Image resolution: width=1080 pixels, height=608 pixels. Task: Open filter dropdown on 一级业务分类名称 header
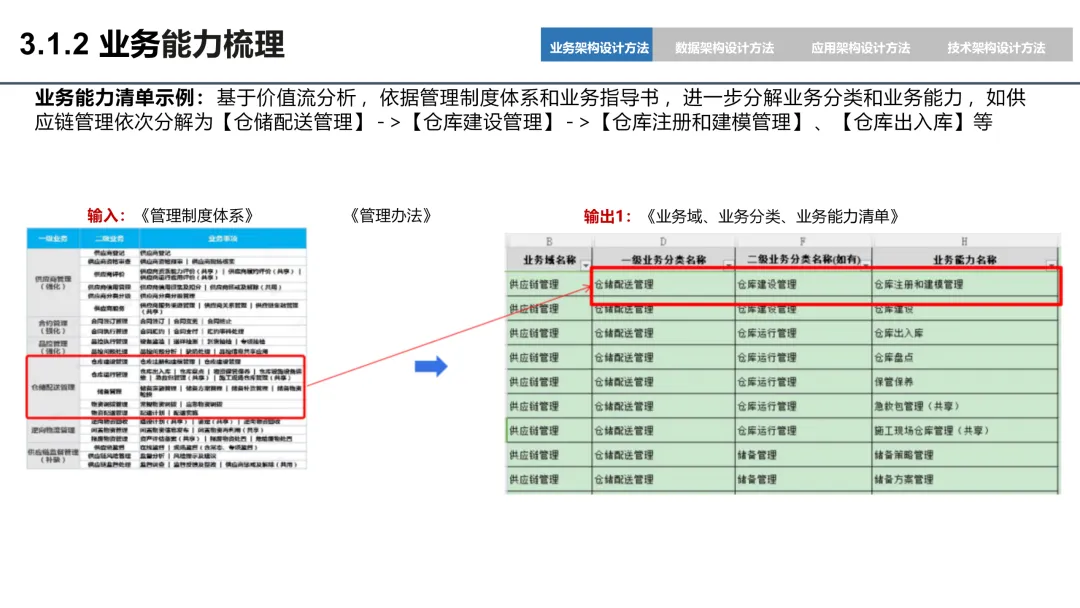pos(728,265)
